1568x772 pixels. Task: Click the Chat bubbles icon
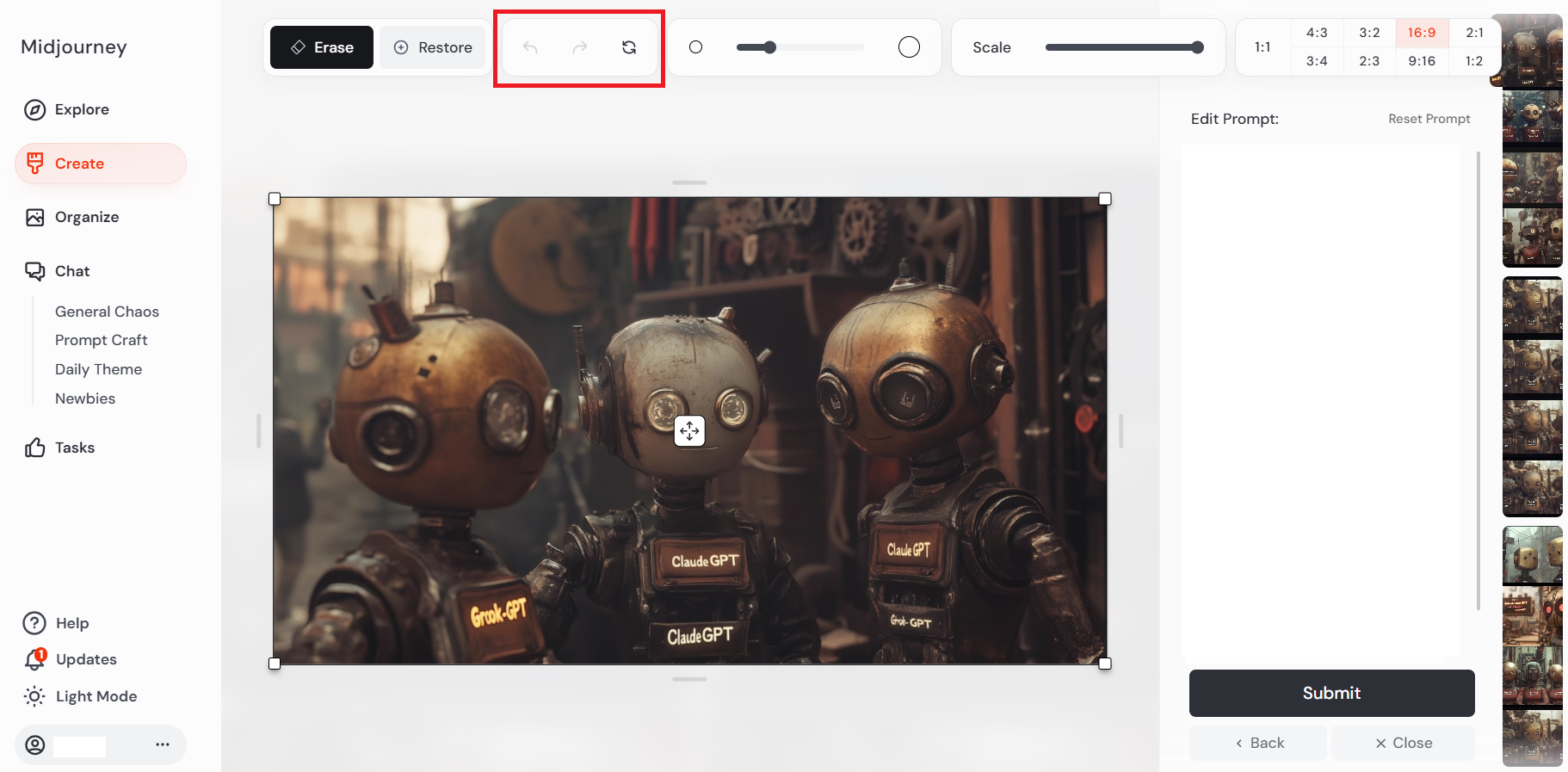34,271
